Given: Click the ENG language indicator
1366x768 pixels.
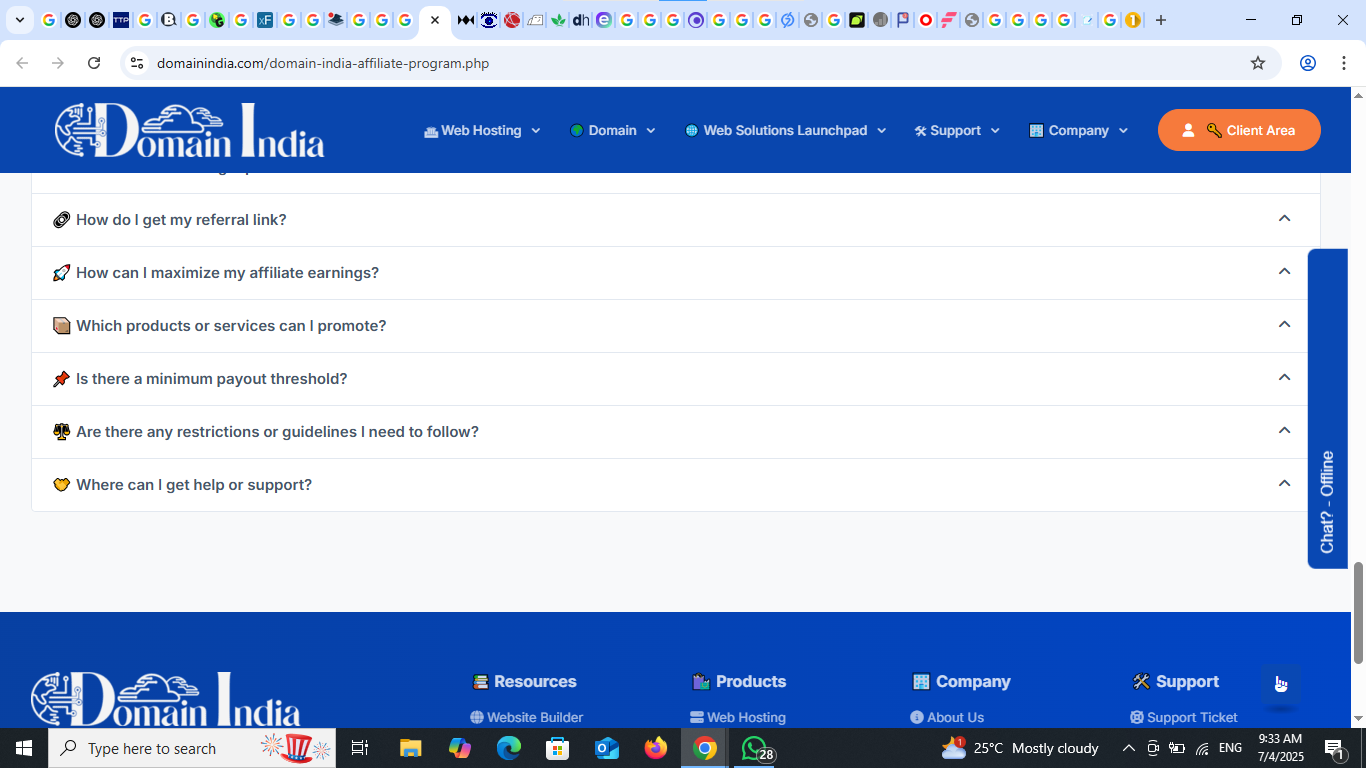Looking at the screenshot, I should 1230,748.
